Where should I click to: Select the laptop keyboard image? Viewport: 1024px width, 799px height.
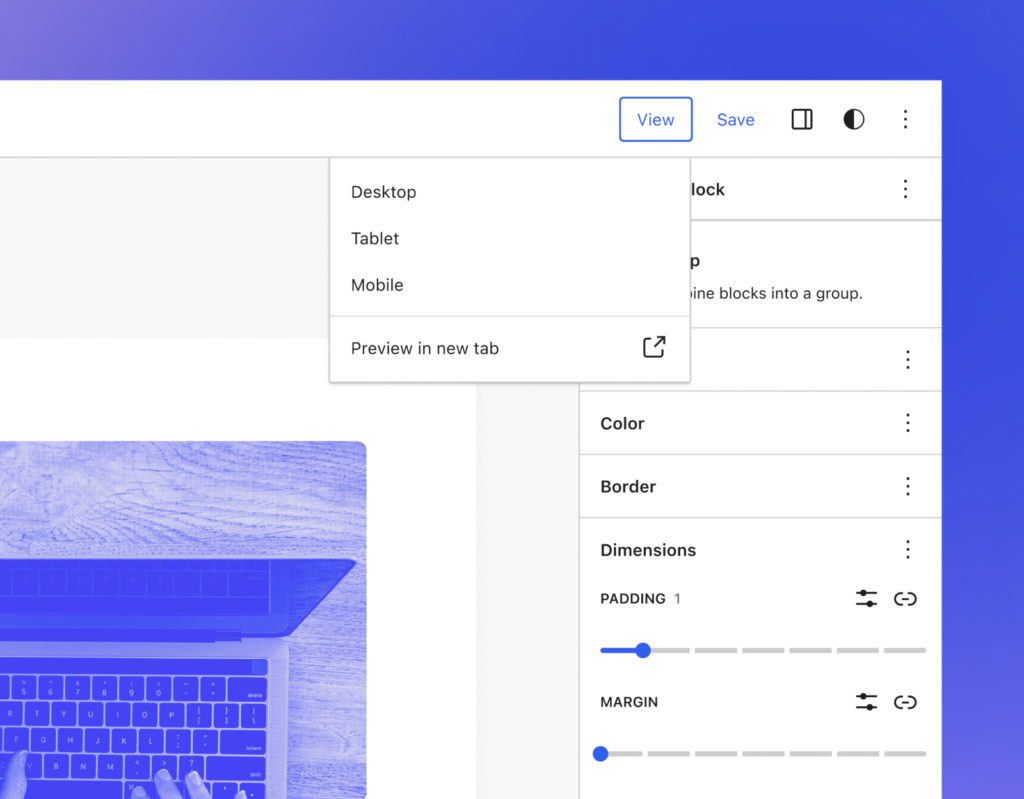tap(183, 620)
